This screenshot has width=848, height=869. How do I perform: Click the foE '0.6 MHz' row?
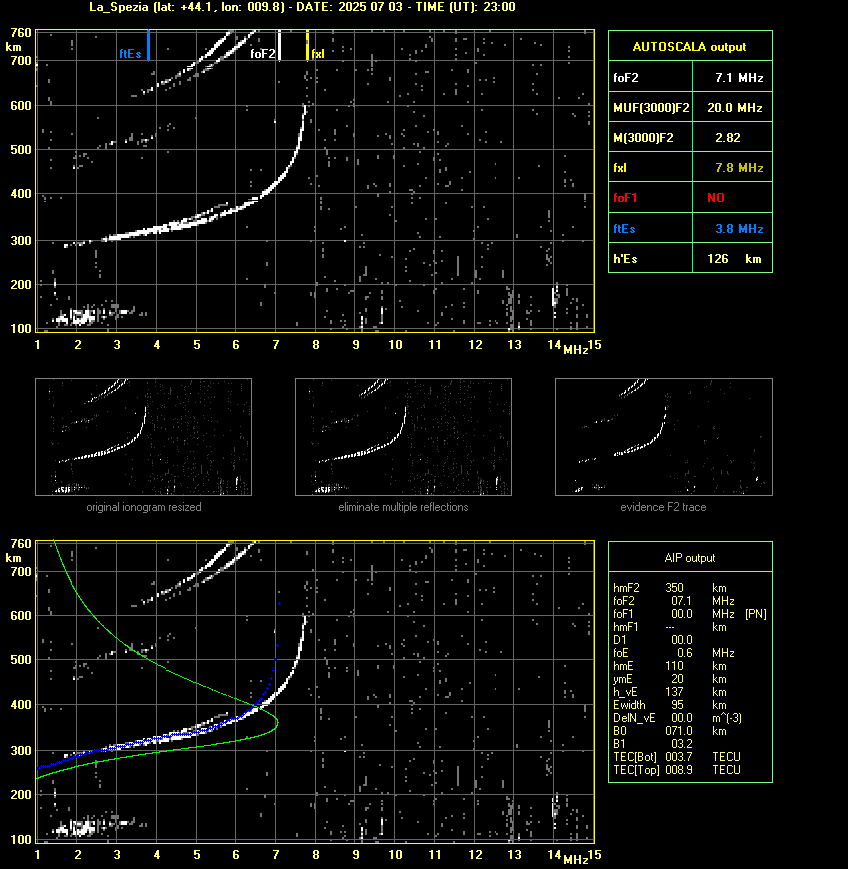pyautogui.click(x=674, y=653)
